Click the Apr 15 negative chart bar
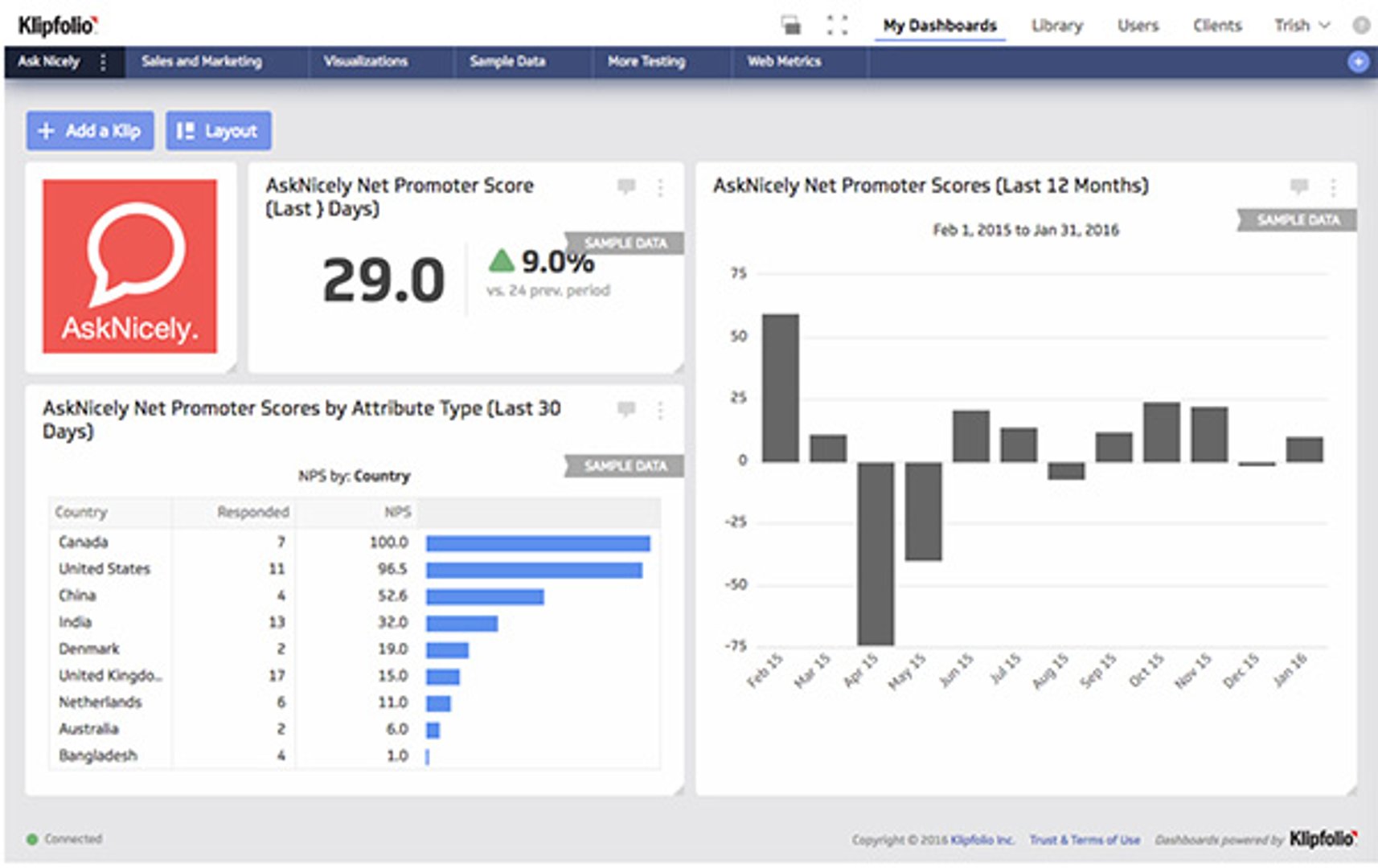The height and width of the screenshot is (868, 1378). coord(876,554)
